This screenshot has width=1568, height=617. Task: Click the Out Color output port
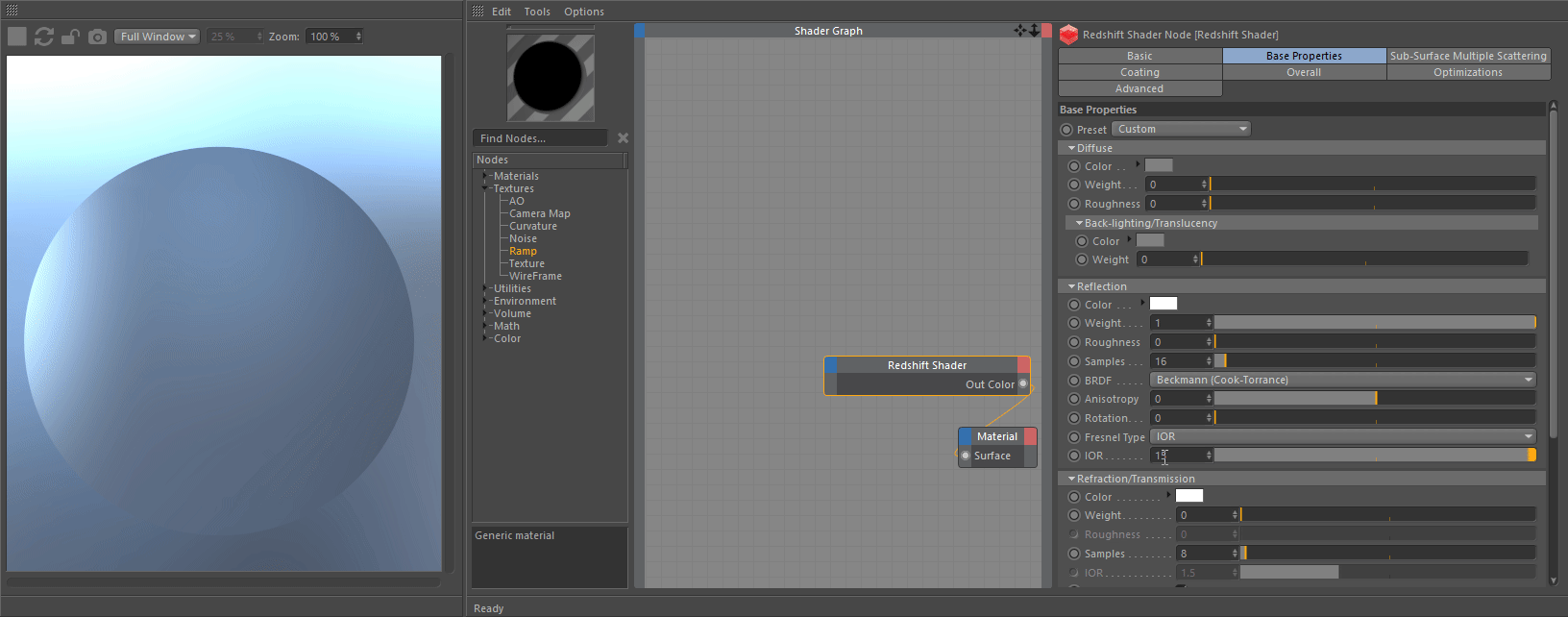pos(1023,383)
